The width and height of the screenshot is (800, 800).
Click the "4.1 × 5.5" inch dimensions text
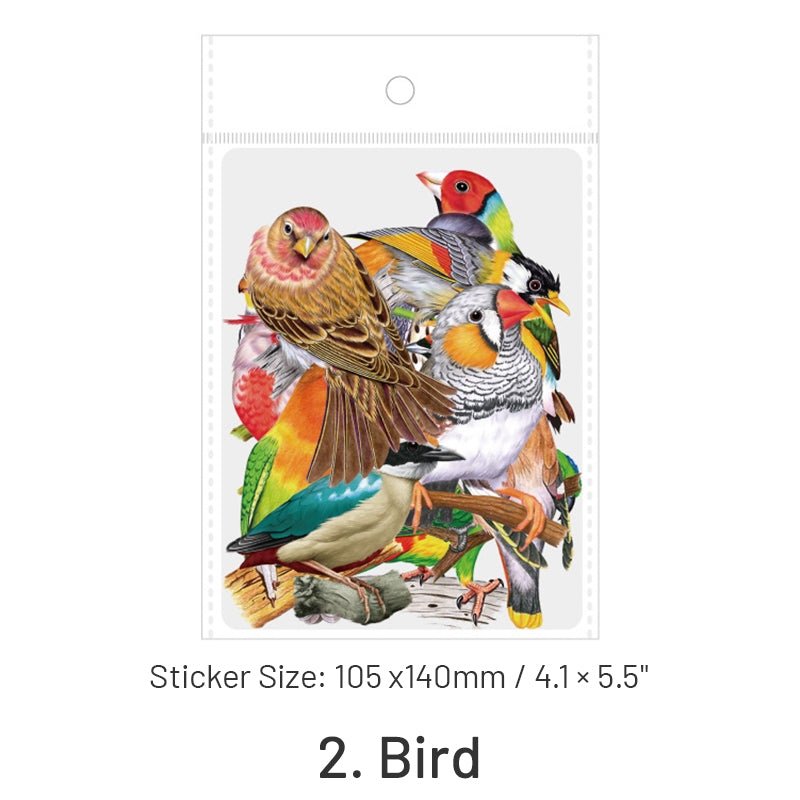click(x=591, y=677)
